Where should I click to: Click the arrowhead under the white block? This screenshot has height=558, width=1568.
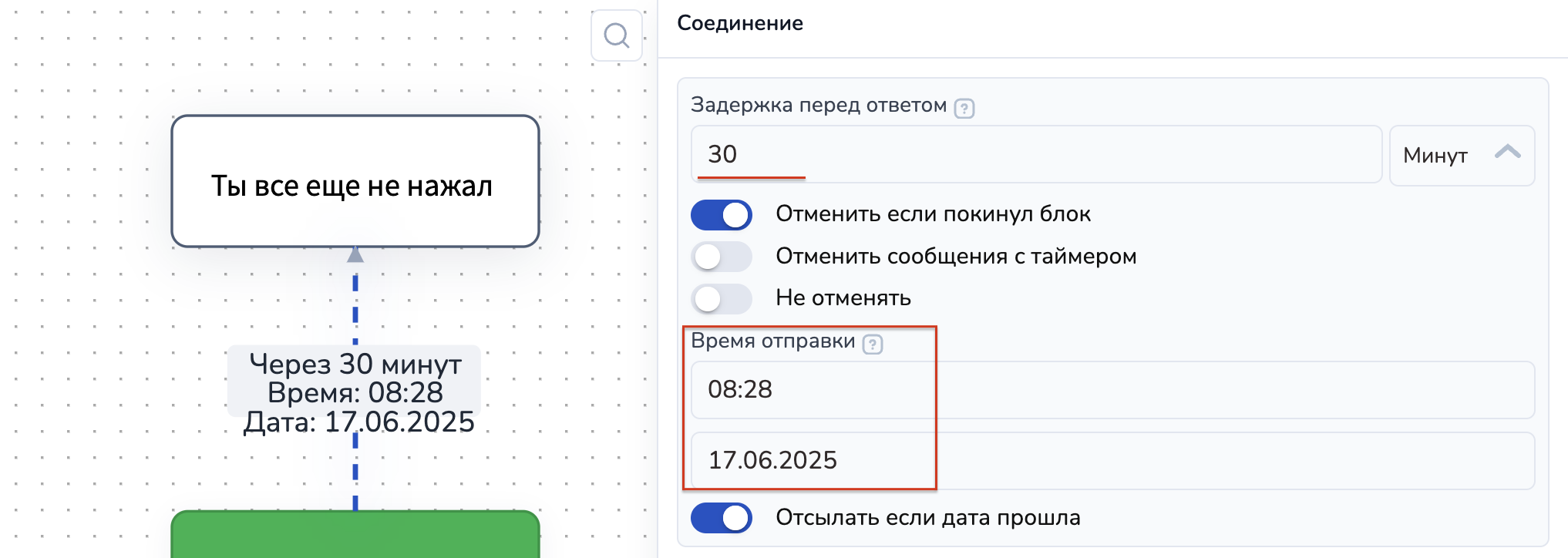355,255
